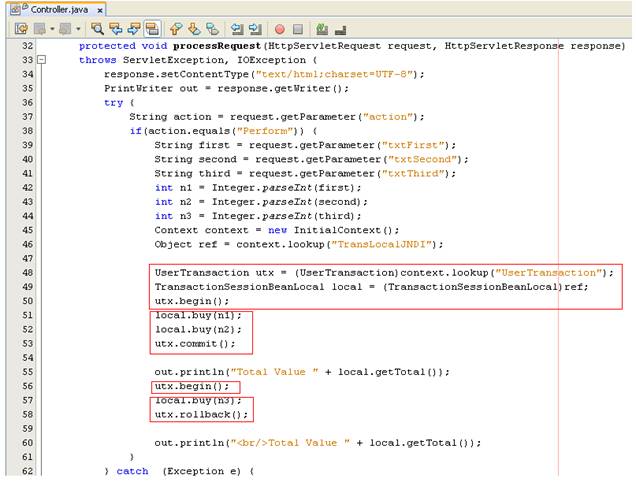
Task: Click the Find Selection magnifier icon
Action: (x=97, y=29)
